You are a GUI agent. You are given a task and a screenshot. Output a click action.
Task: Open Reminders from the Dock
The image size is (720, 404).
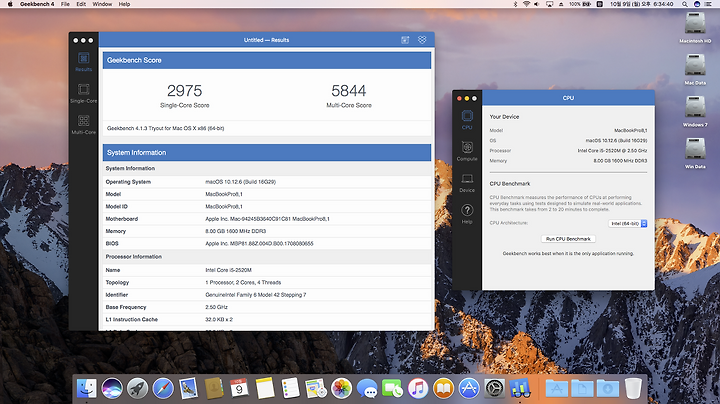[x=290, y=388]
